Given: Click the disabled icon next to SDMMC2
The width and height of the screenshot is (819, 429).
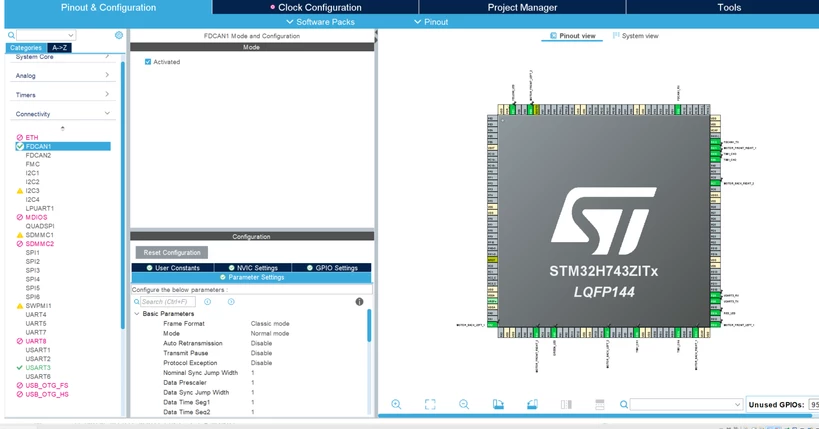Looking at the screenshot, I should (x=20, y=244).
